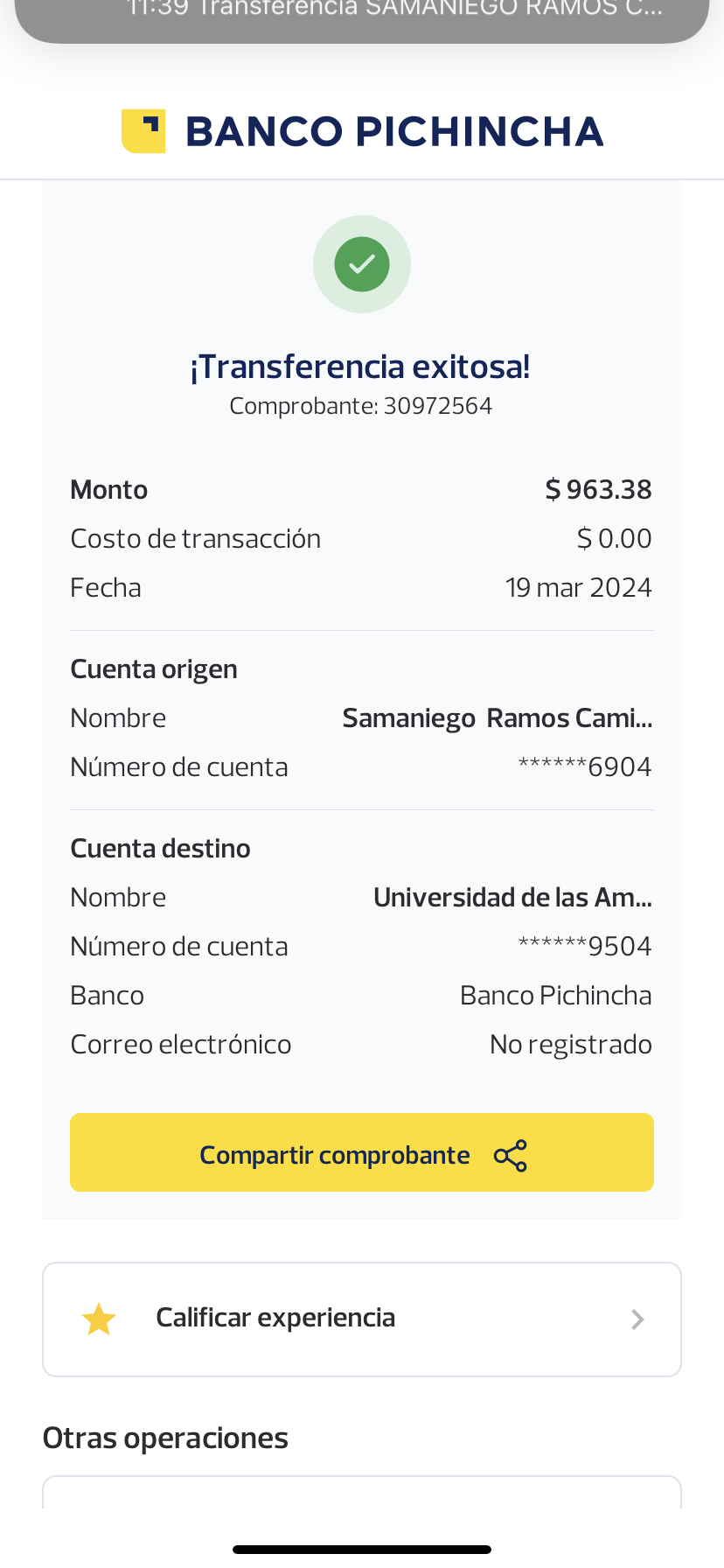This screenshot has width=724, height=1568.
Task: Tap the share icon on yellow button
Action: [511, 1156]
